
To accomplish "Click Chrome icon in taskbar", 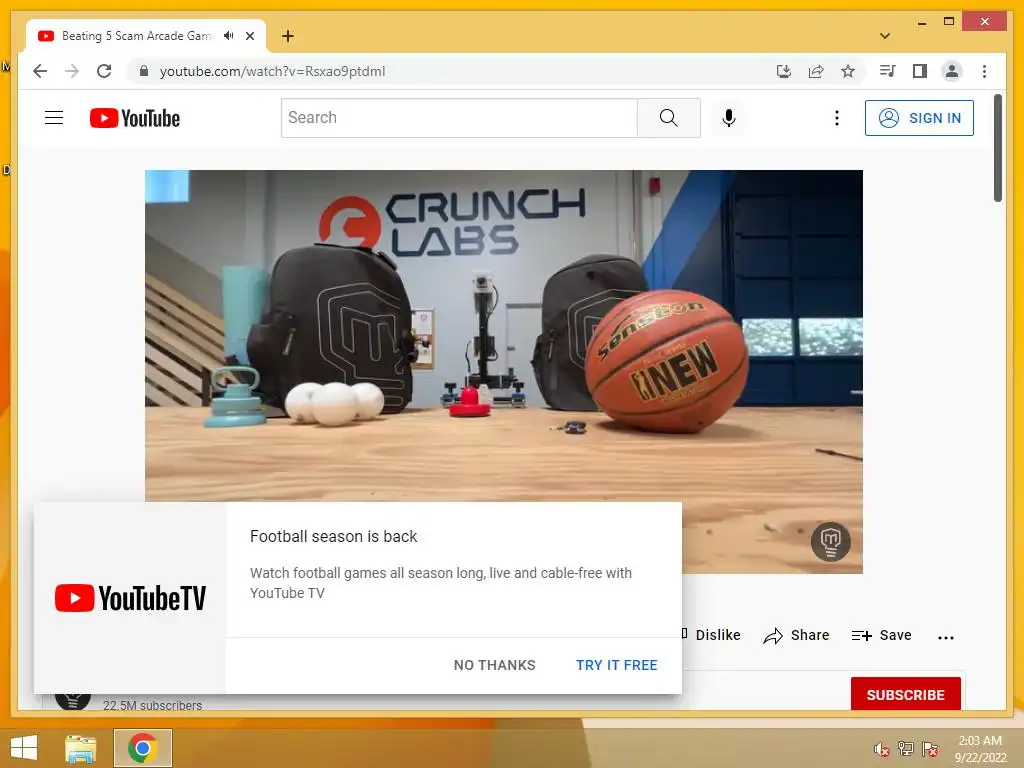I will click(x=143, y=748).
